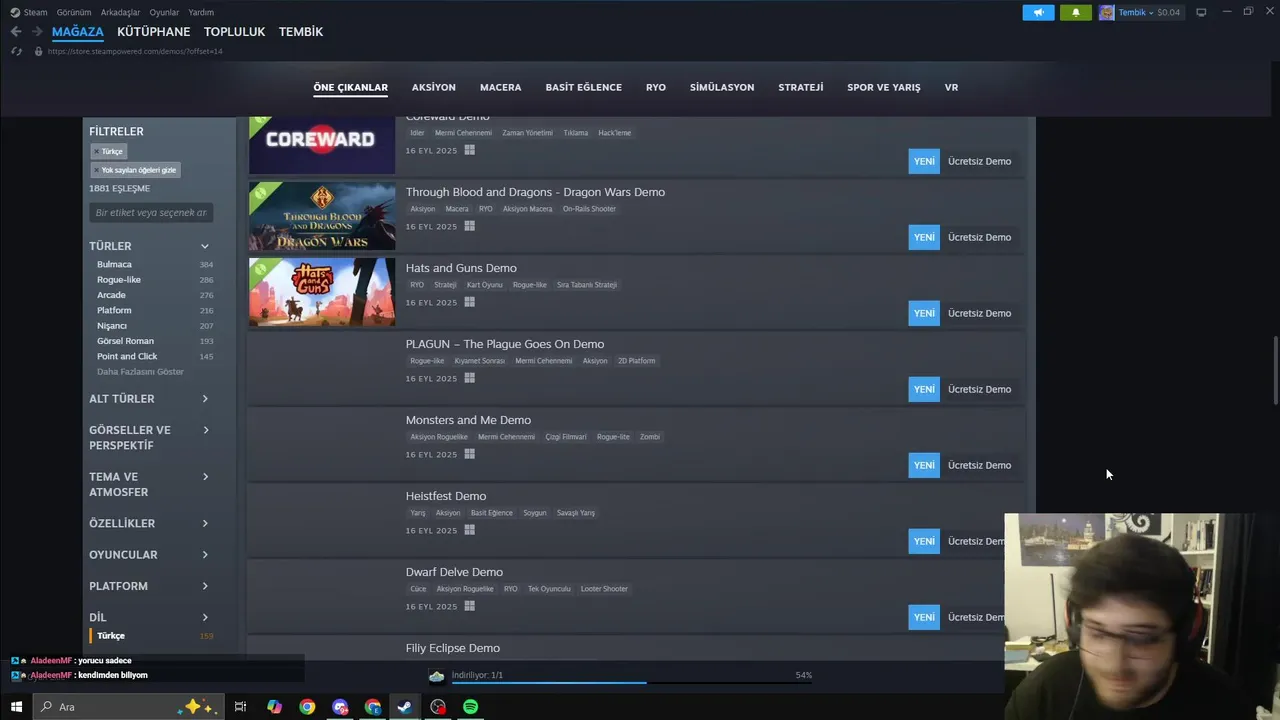Viewport: 1280px width, 720px height.
Task: Click the page vertical scrollbar thumb
Action: pos(1274,371)
